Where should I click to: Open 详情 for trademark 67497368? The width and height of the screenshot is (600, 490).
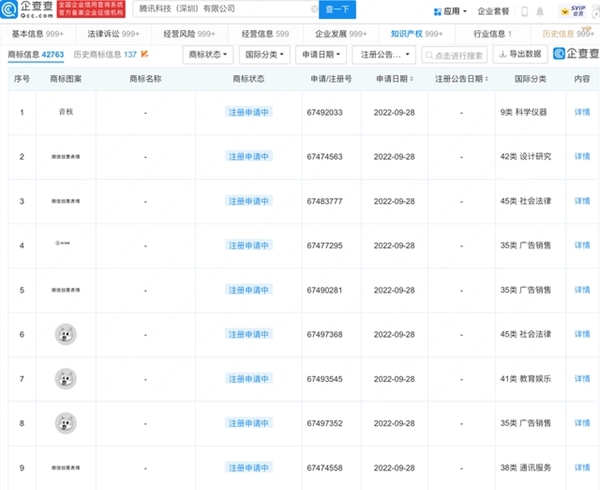[x=582, y=334]
